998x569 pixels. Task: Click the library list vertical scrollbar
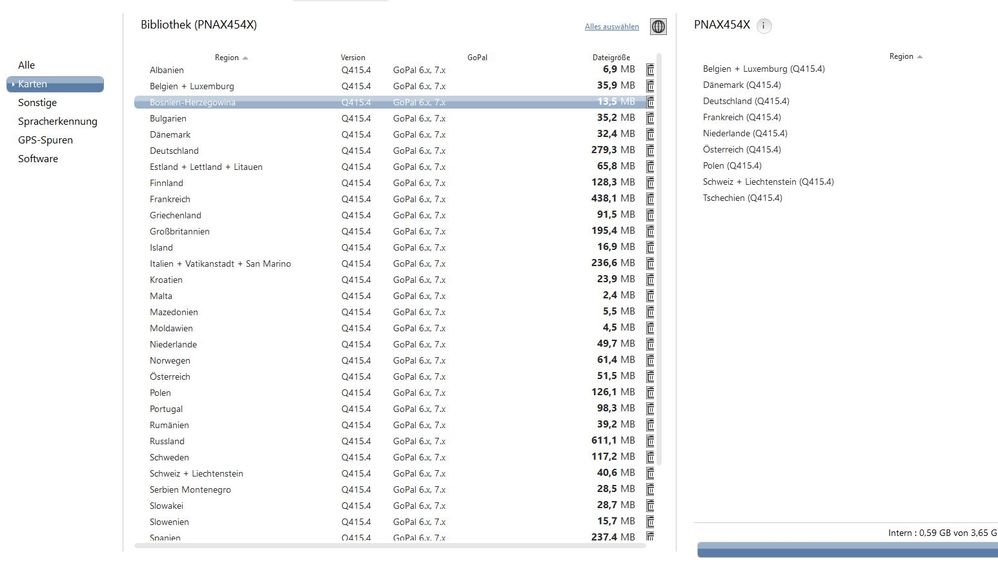(x=658, y=260)
